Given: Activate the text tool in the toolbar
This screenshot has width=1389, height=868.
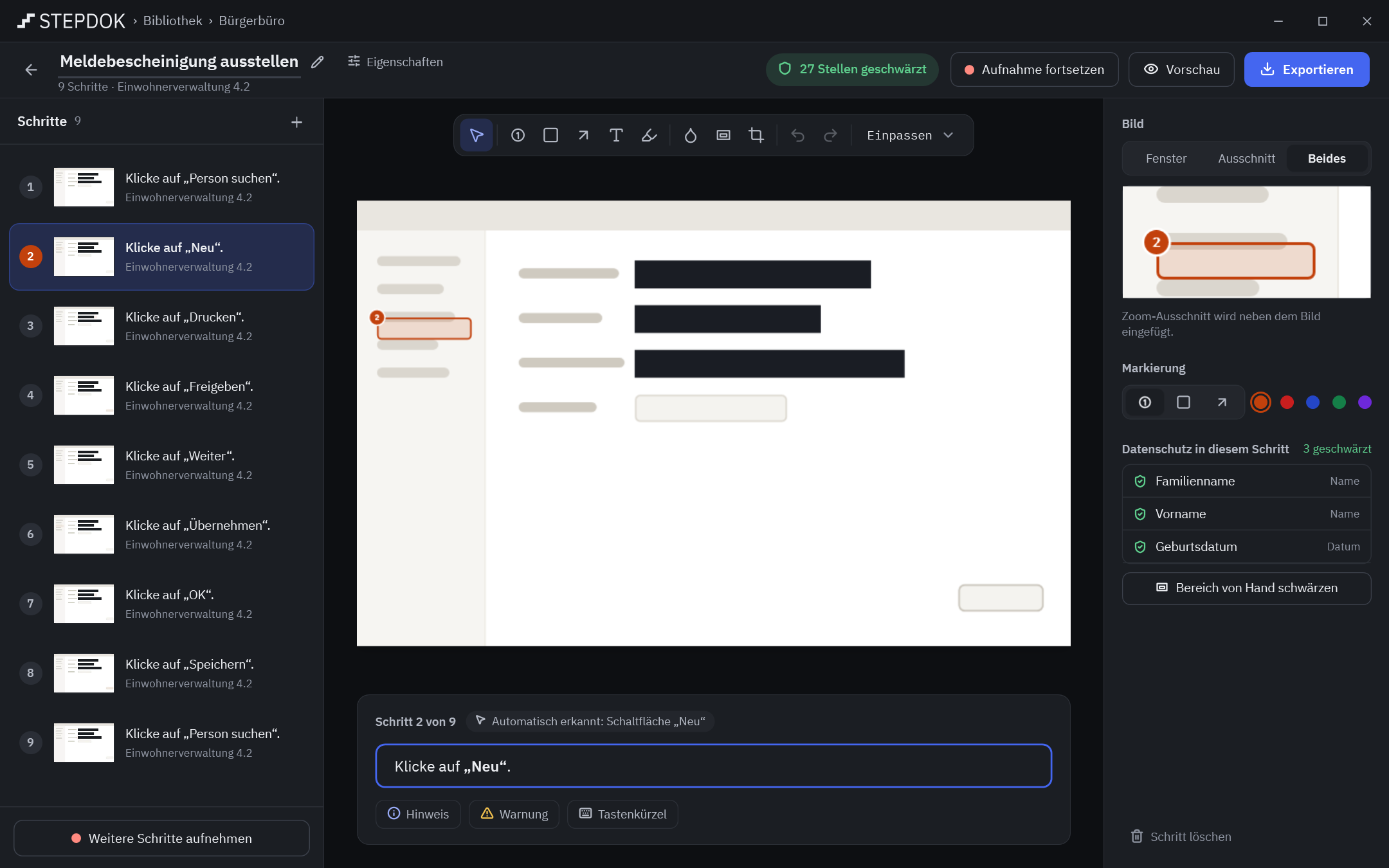Looking at the screenshot, I should (616, 135).
